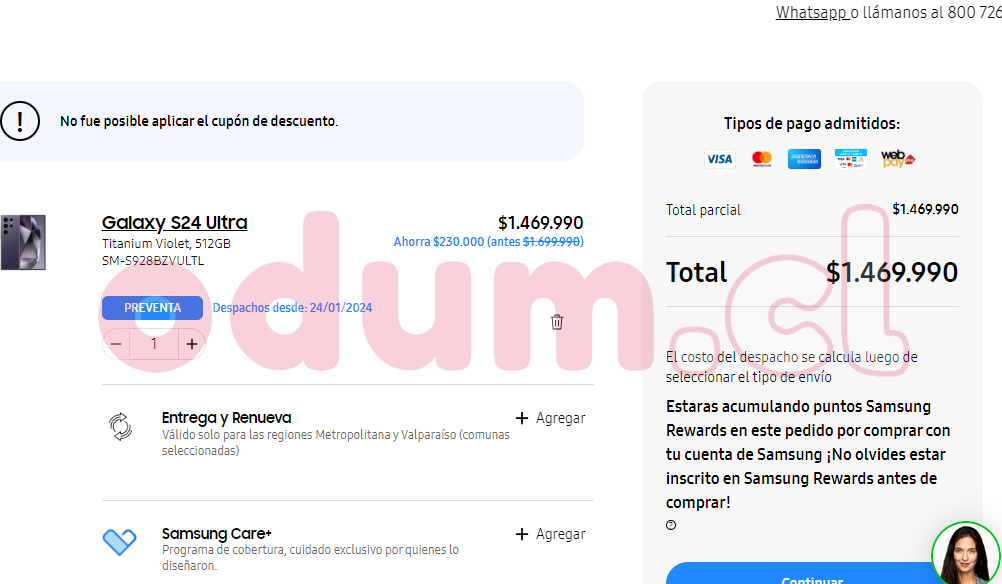
Task: Open the Whatsapp contact link
Action: click(x=811, y=12)
